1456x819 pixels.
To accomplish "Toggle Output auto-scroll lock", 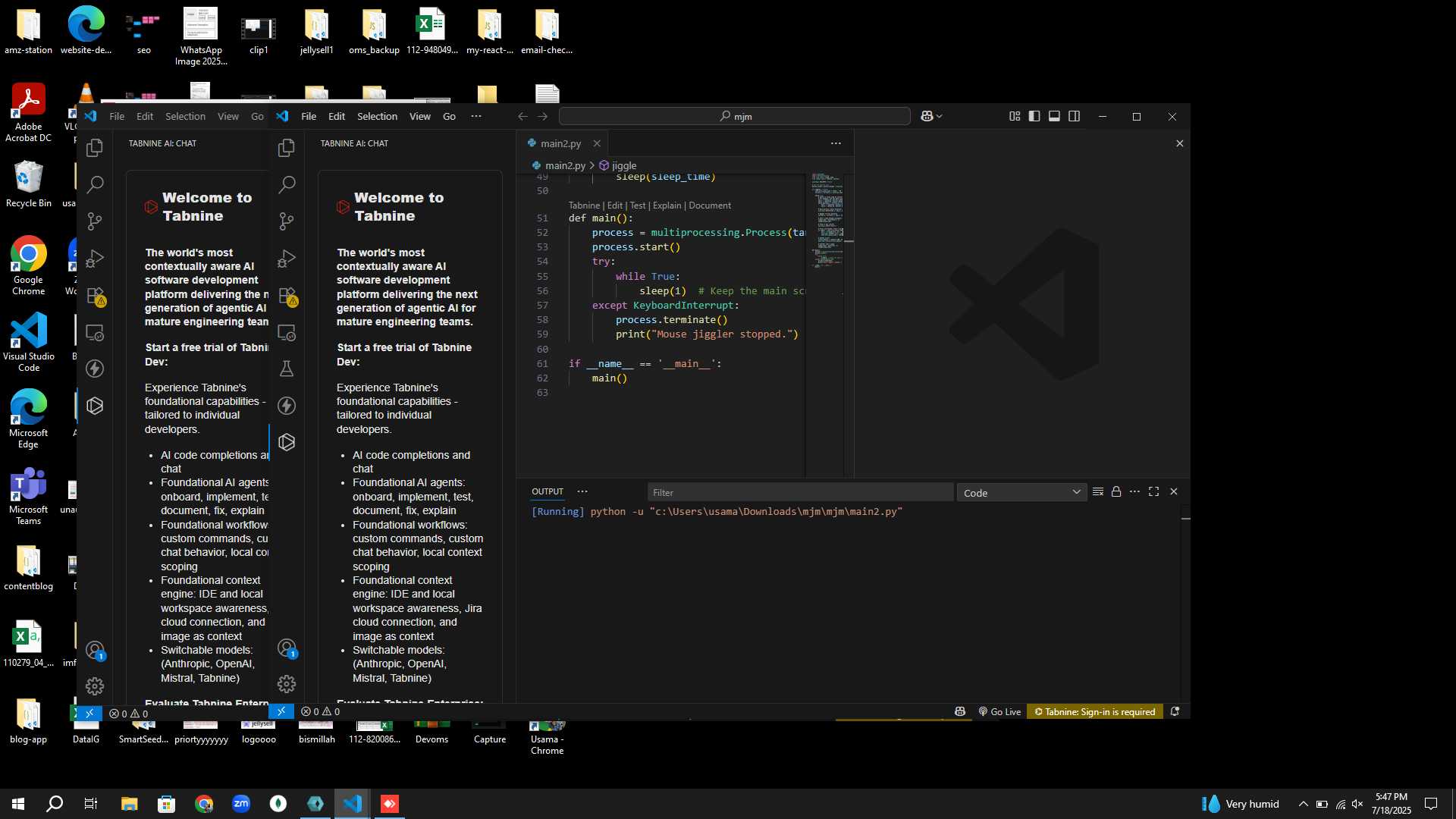I will click(1116, 491).
